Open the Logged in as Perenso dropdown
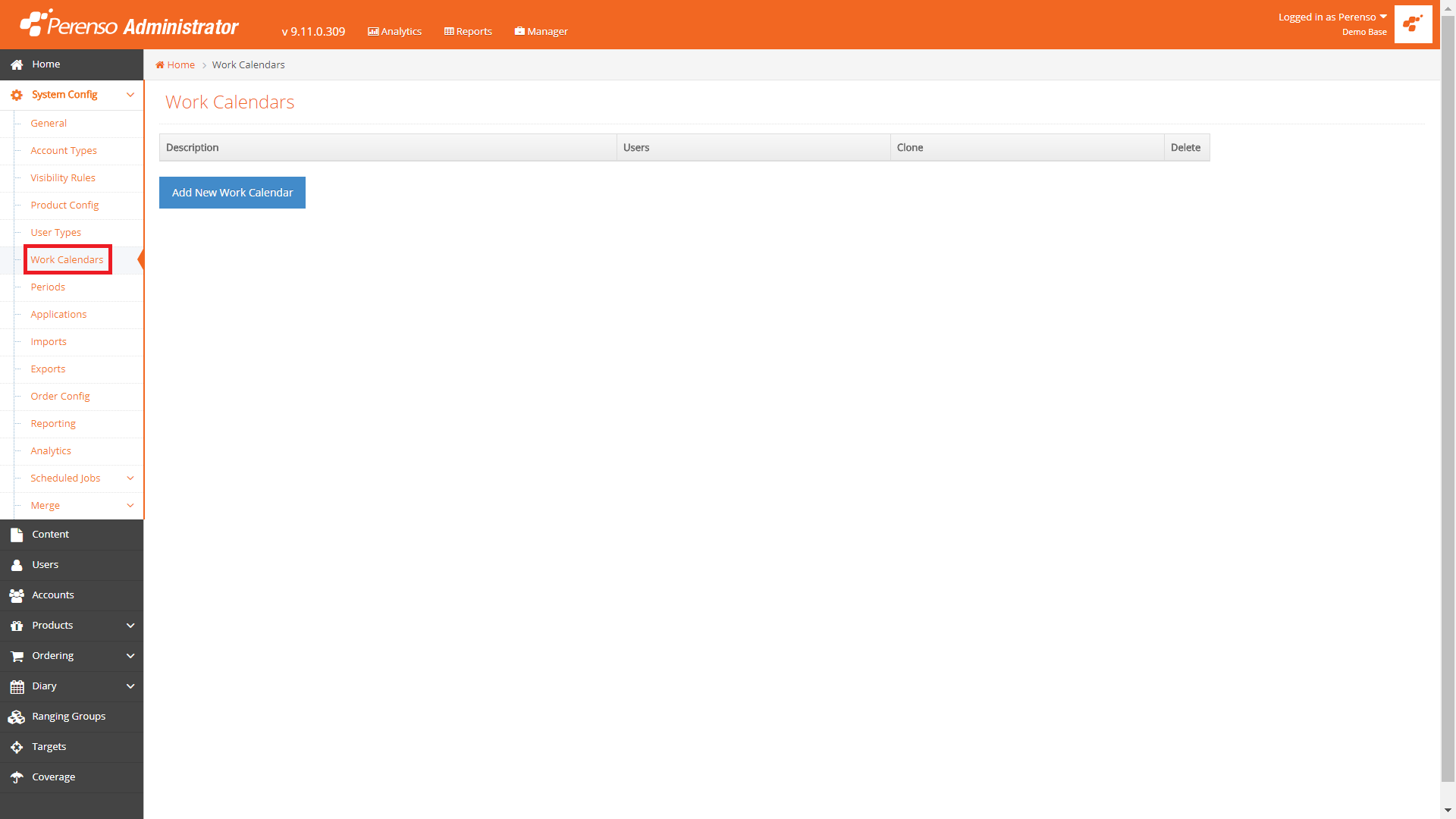The image size is (1456, 819). point(1332,17)
